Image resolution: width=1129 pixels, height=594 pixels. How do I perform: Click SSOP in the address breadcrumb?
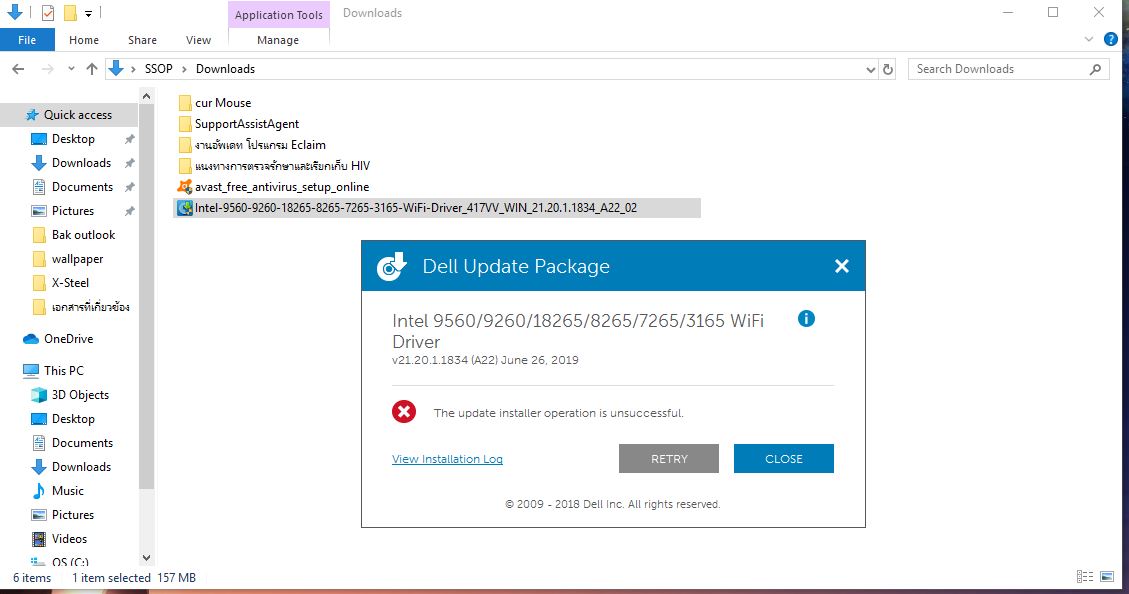(158, 69)
